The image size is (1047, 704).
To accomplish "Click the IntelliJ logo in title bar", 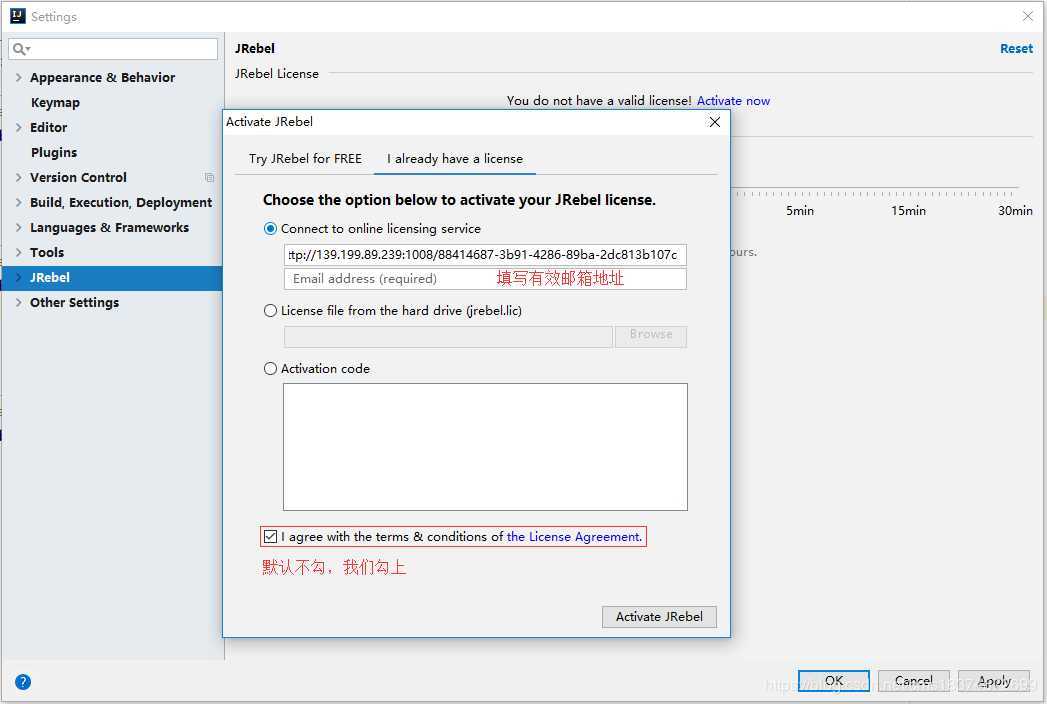I will pyautogui.click(x=17, y=16).
